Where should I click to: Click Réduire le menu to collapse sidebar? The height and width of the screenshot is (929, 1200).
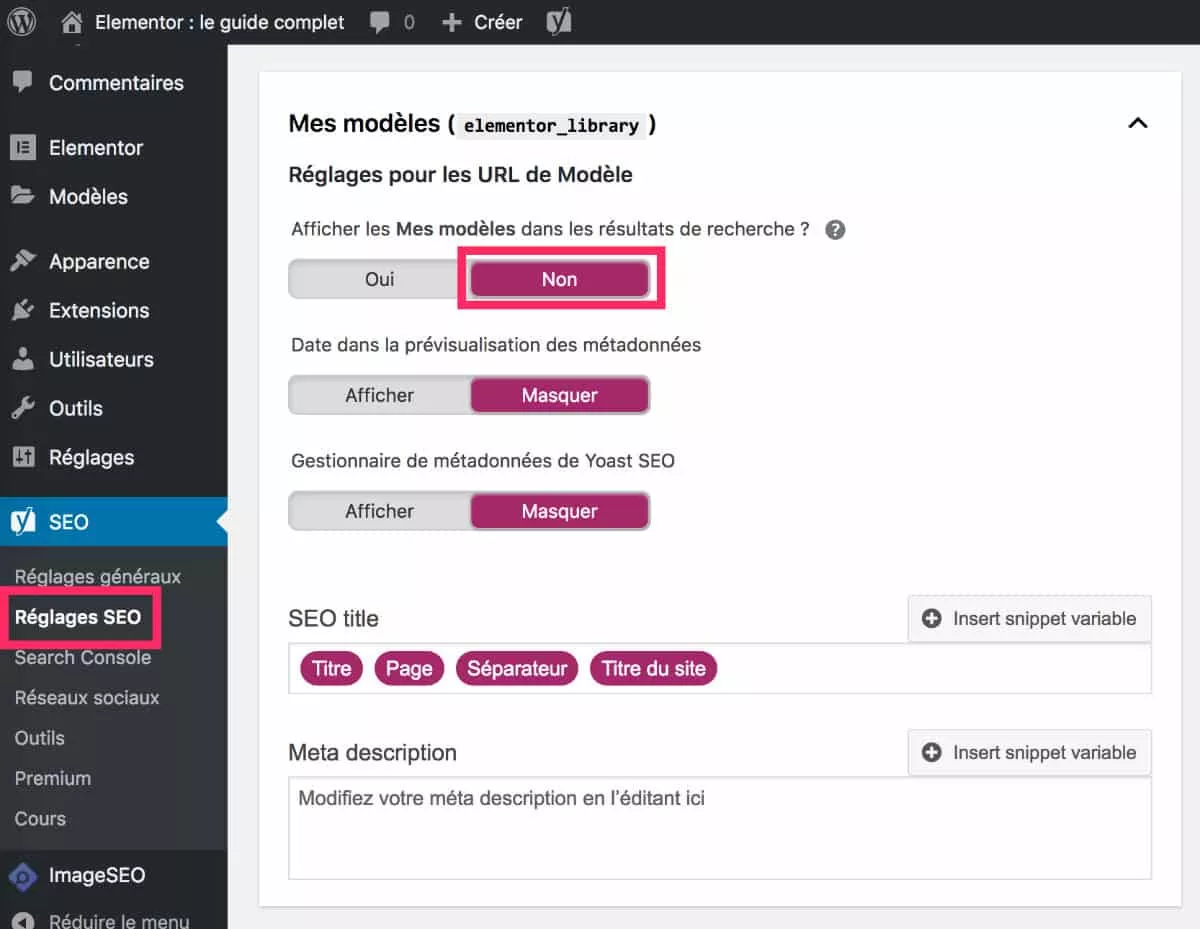(103, 920)
